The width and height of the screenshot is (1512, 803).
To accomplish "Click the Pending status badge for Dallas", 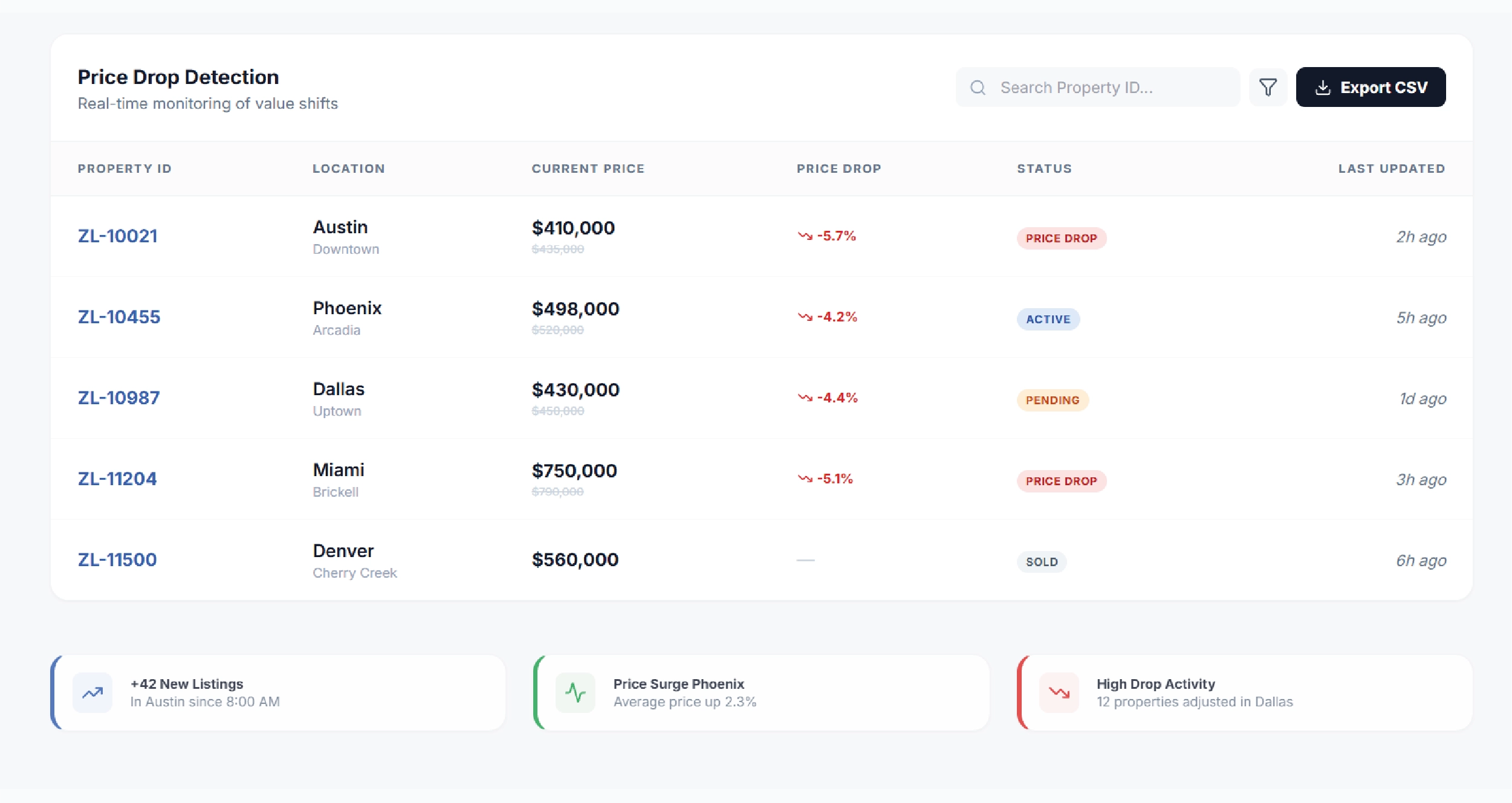I will 1052,400.
